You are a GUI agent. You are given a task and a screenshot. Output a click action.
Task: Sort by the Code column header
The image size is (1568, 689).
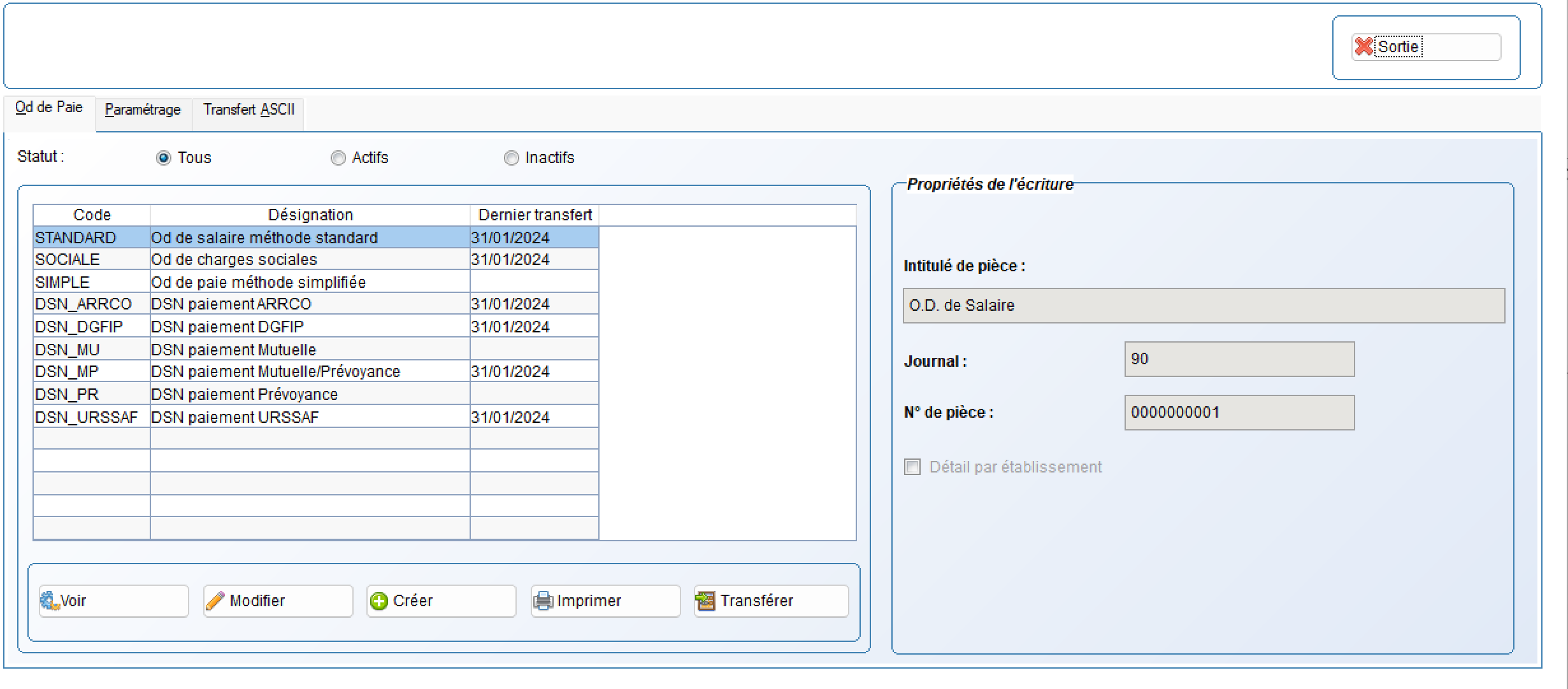[x=92, y=215]
